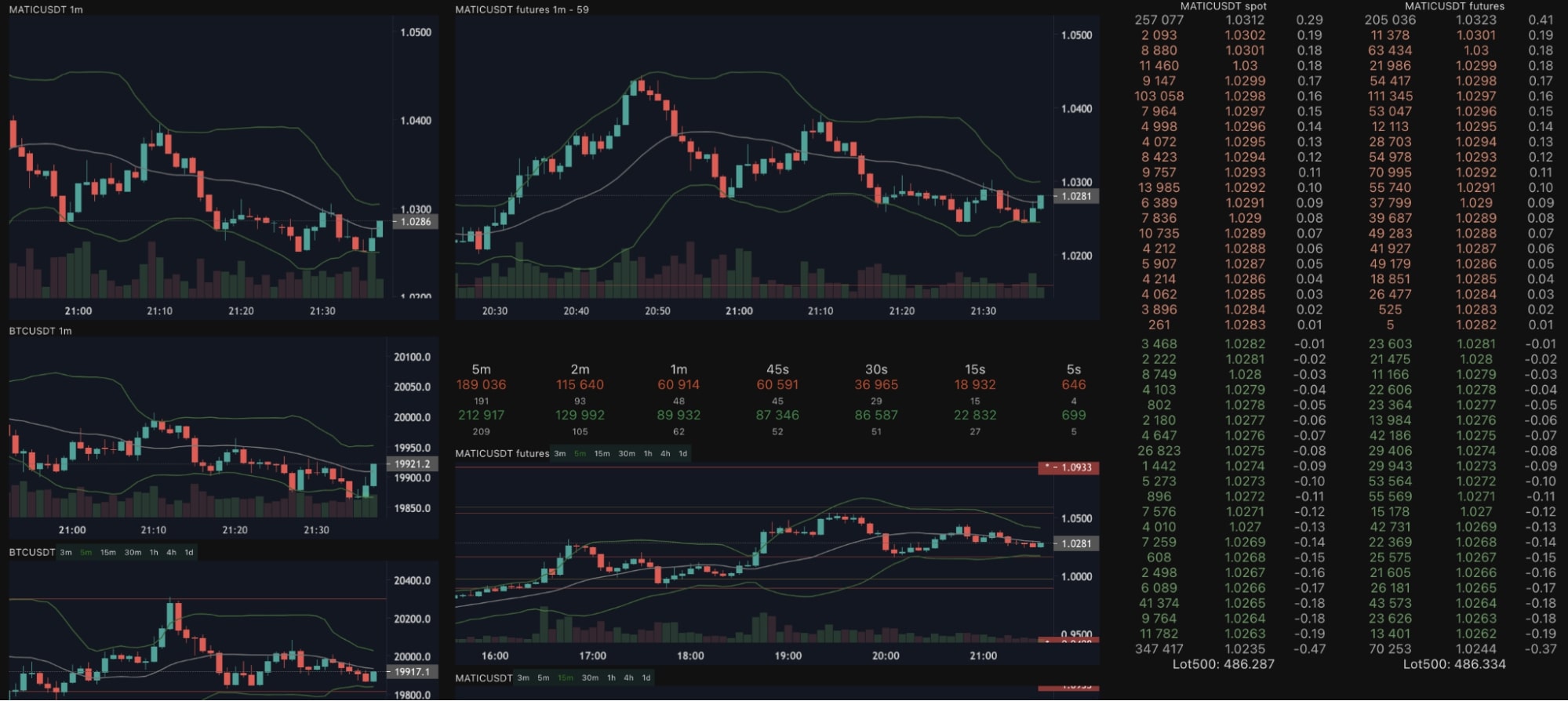Click the 'MATICUSDT spot' order book header
The width and height of the screenshot is (1568, 701).
1223,5
